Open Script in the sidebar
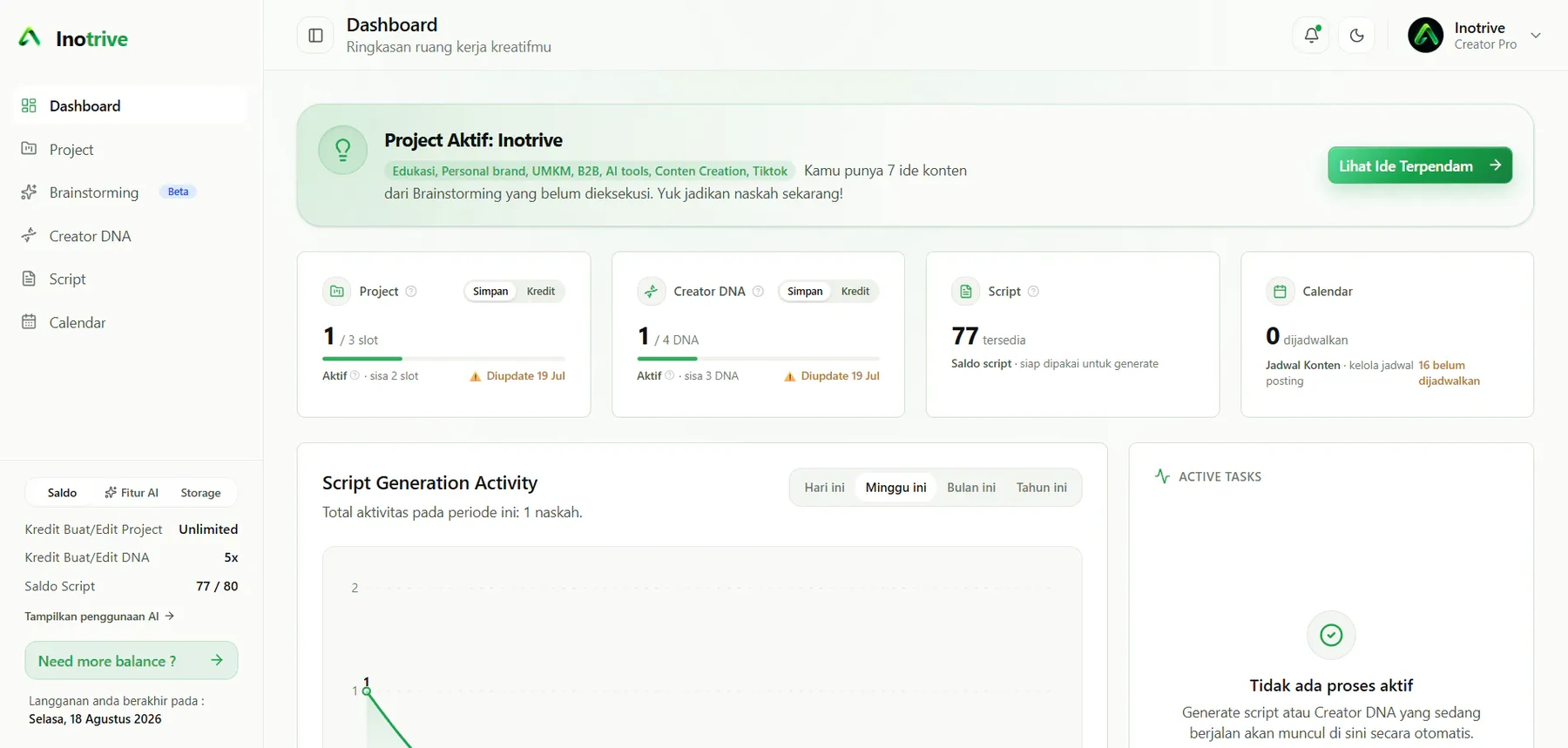This screenshot has width=1568, height=748. (x=131, y=279)
